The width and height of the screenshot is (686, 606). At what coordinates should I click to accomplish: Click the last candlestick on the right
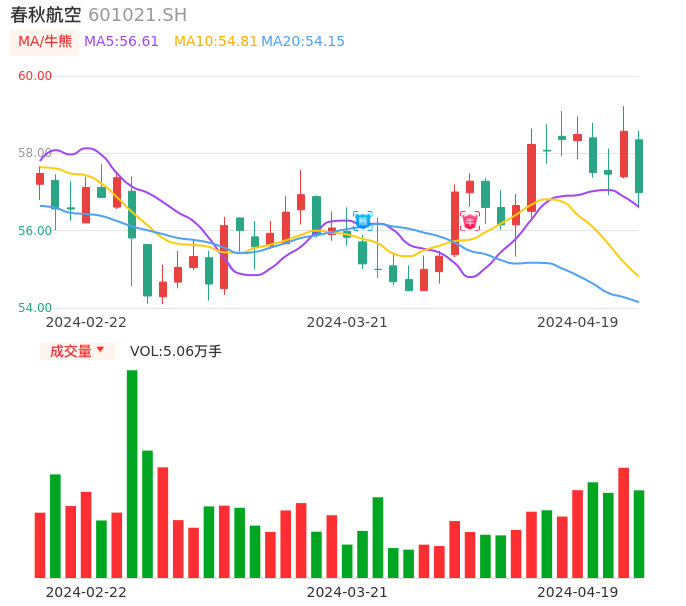tap(638, 165)
